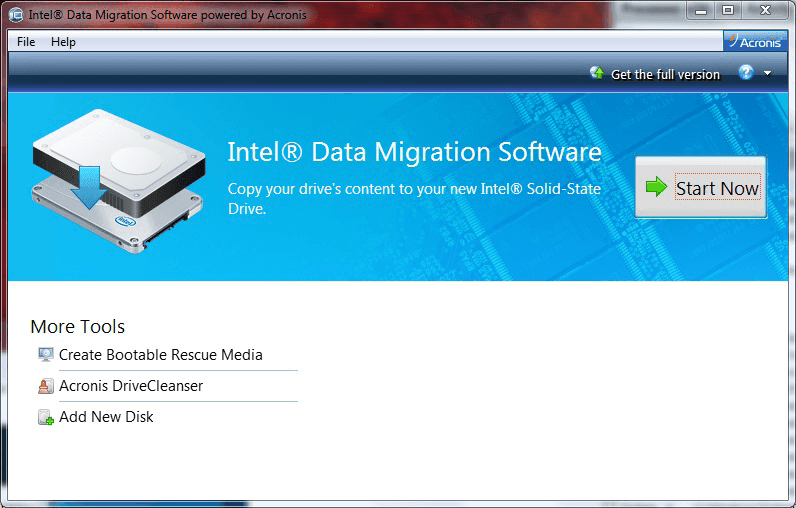
Task: Click the green arrow on Start Now
Action: point(656,187)
